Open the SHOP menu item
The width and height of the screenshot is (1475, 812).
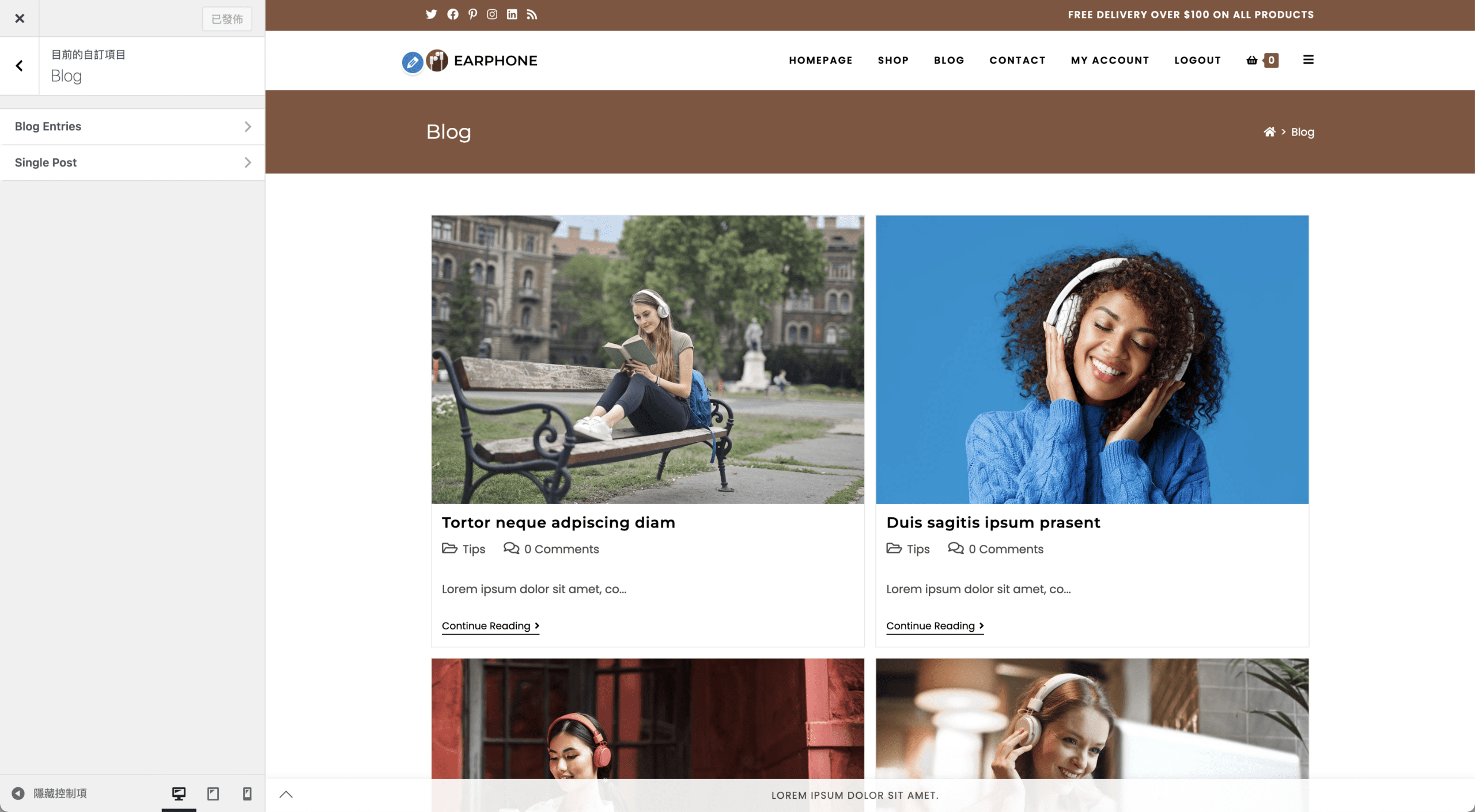pyautogui.click(x=893, y=60)
